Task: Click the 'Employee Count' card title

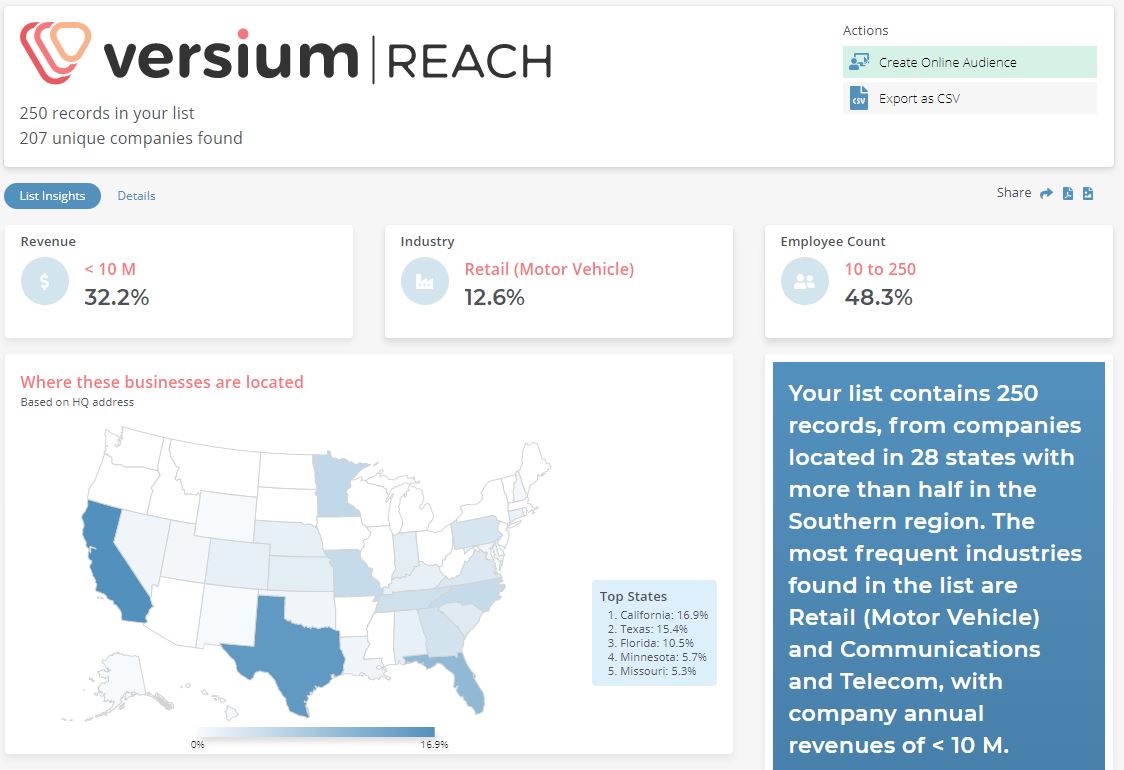Action: [x=833, y=242]
